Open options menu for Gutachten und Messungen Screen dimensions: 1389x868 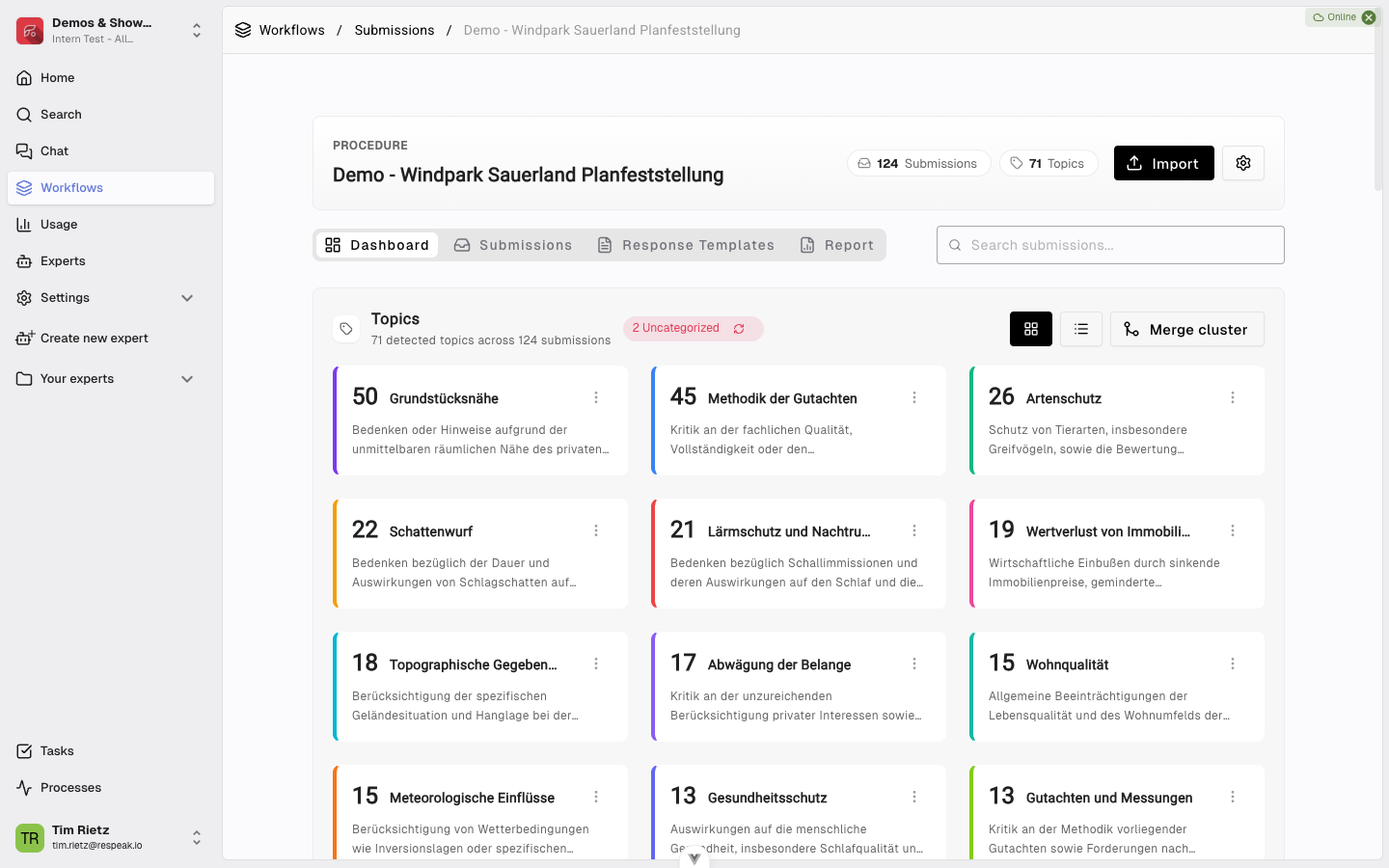[1233, 797]
